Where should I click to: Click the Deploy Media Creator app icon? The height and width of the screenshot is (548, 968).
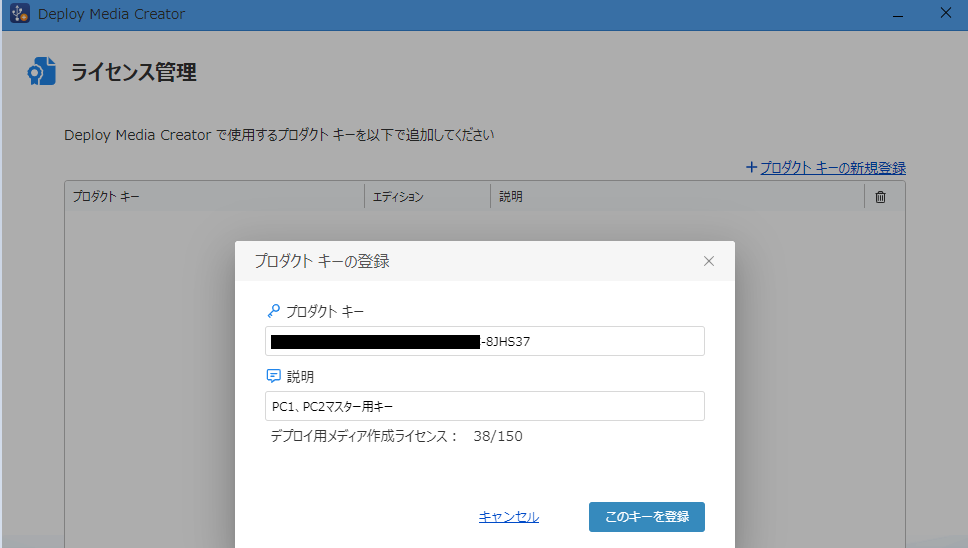click(x=20, y=14)
